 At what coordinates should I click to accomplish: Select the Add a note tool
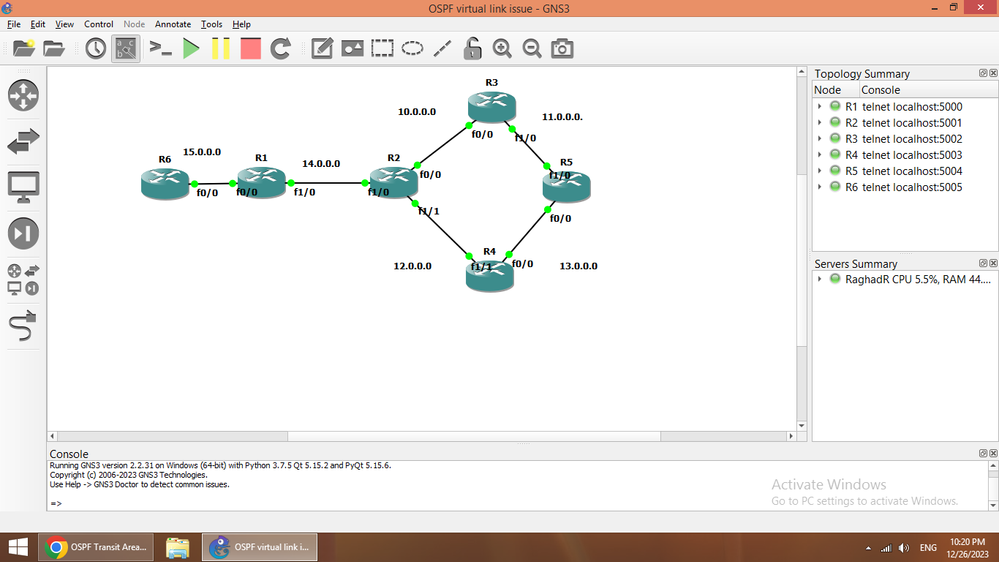322,48
